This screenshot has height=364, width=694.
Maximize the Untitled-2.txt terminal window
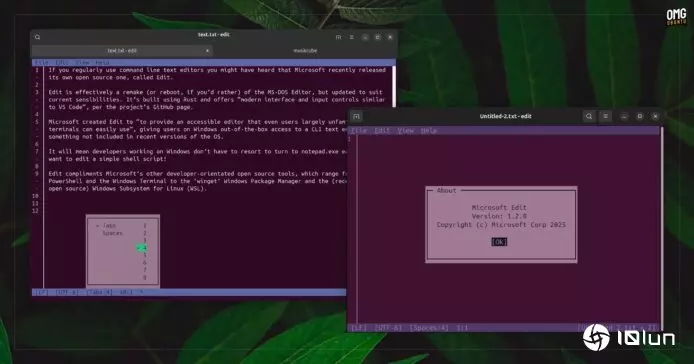tap(640, 116)
